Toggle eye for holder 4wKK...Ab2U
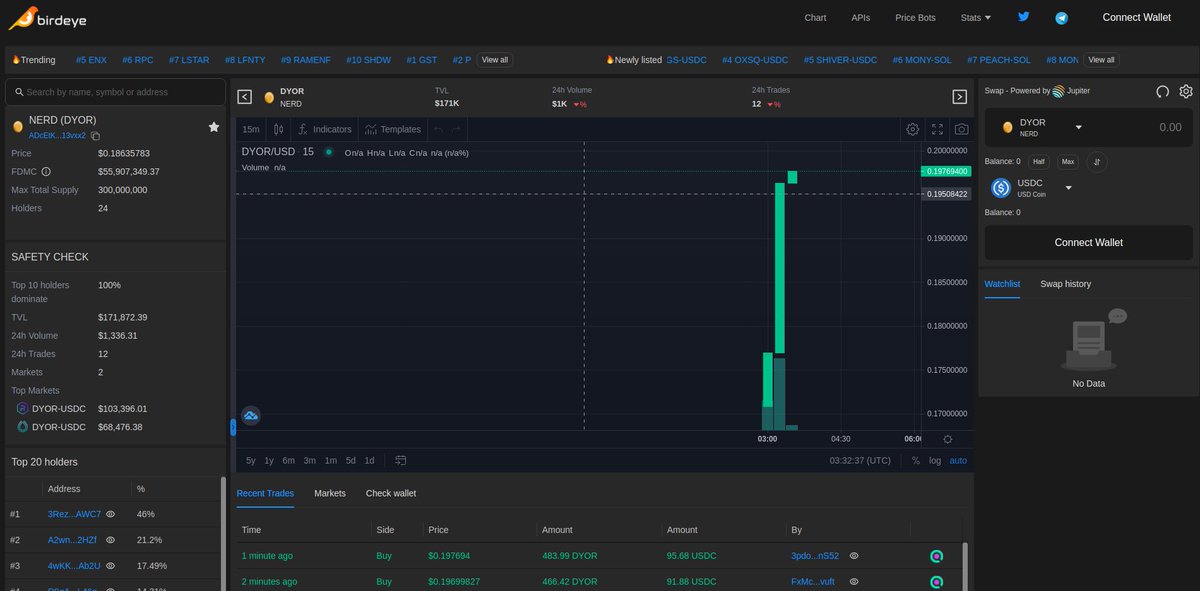This screenshot has width=1200, height=591. coord(110,566)
